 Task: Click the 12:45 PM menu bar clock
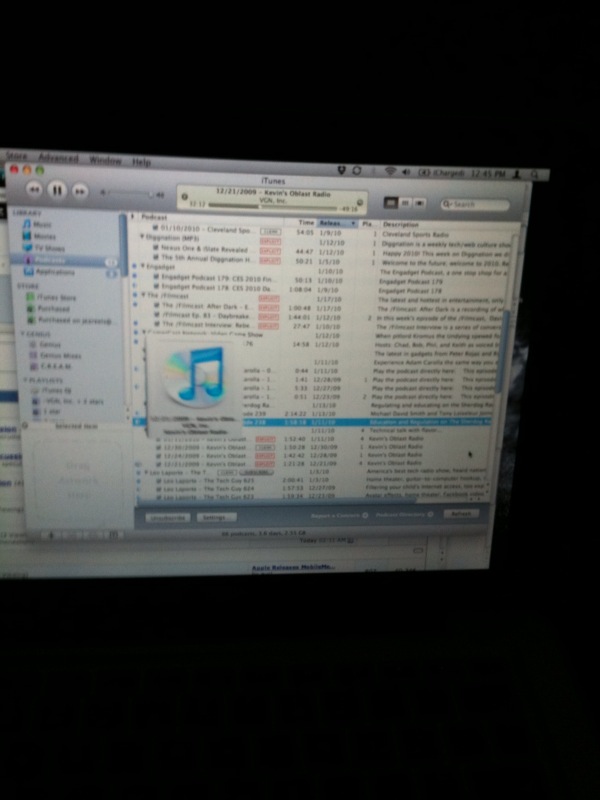488,173
